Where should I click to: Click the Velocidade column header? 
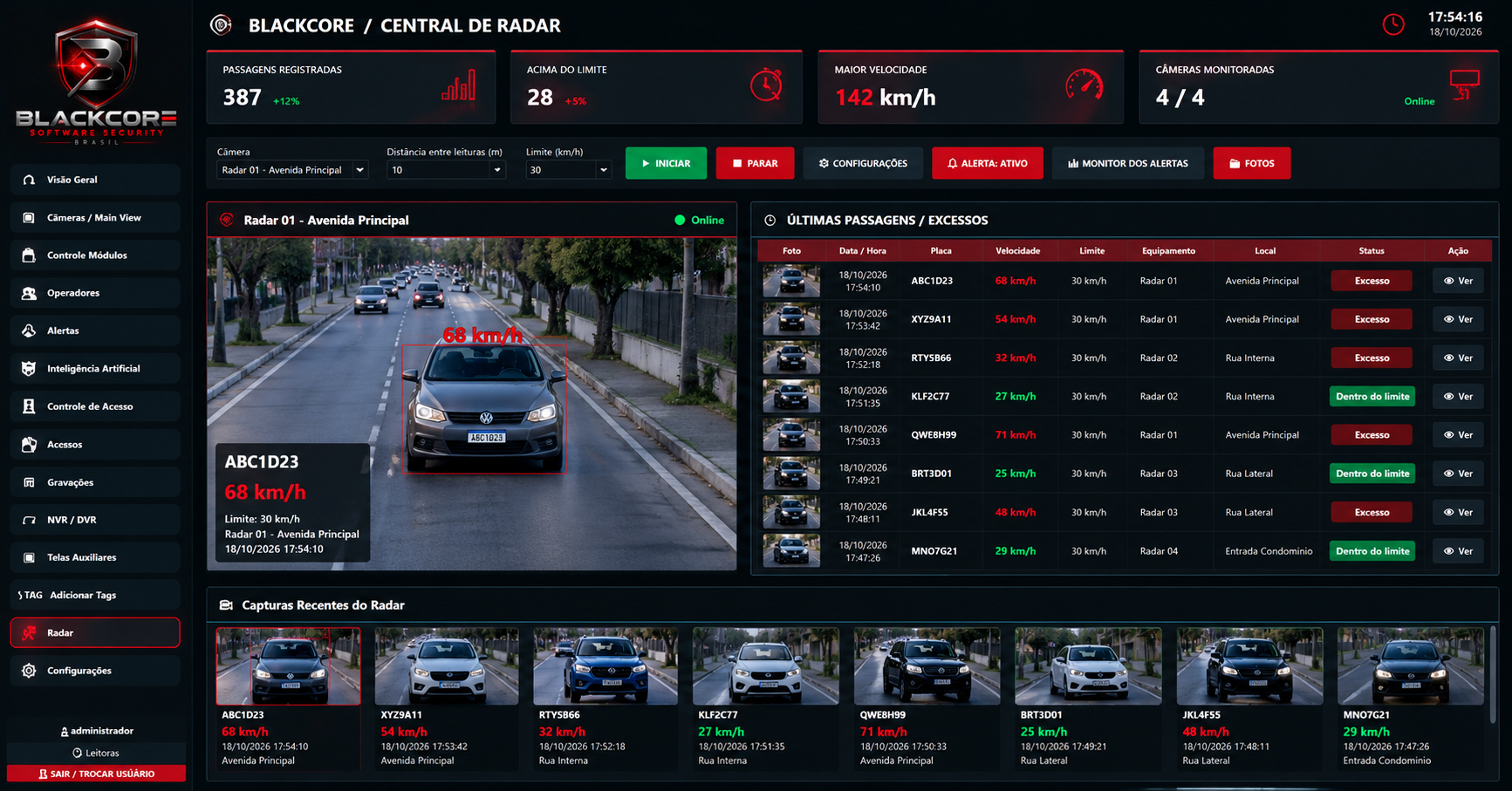(1017, 251)
